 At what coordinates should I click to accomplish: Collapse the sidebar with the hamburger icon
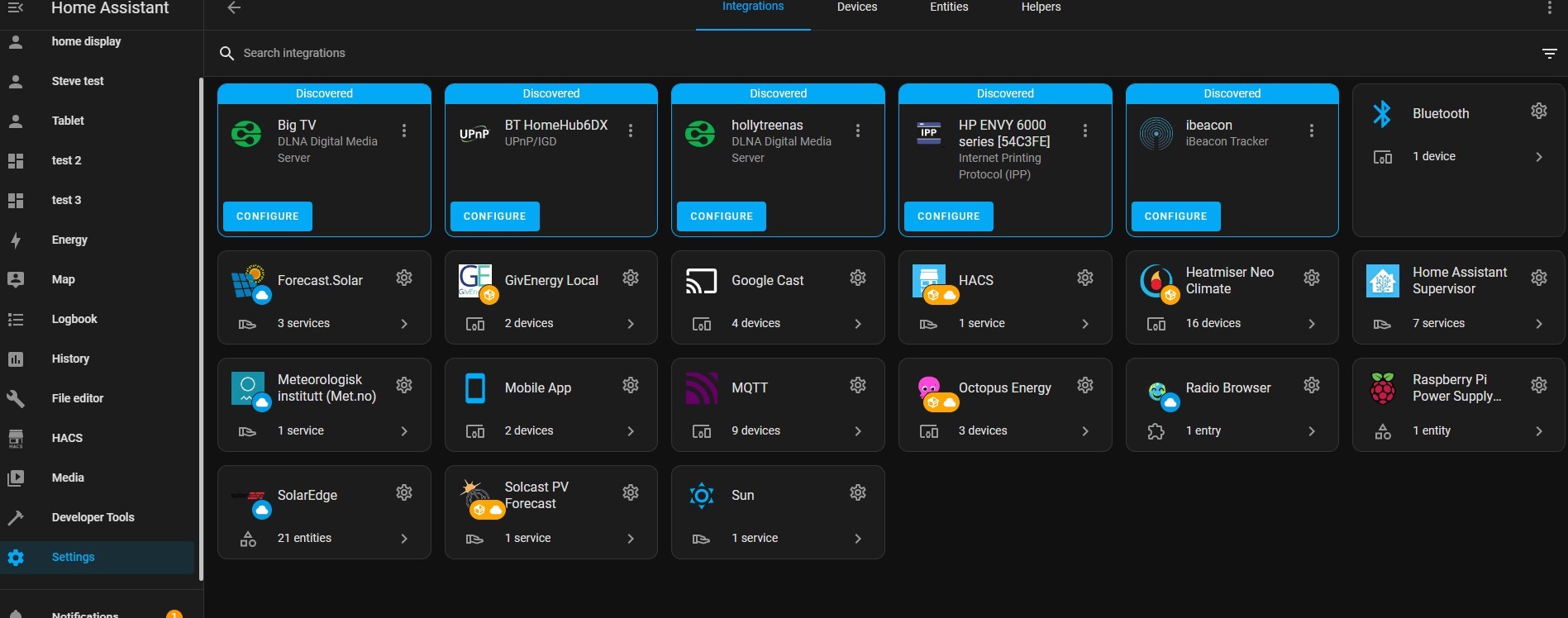click(16, 7)
